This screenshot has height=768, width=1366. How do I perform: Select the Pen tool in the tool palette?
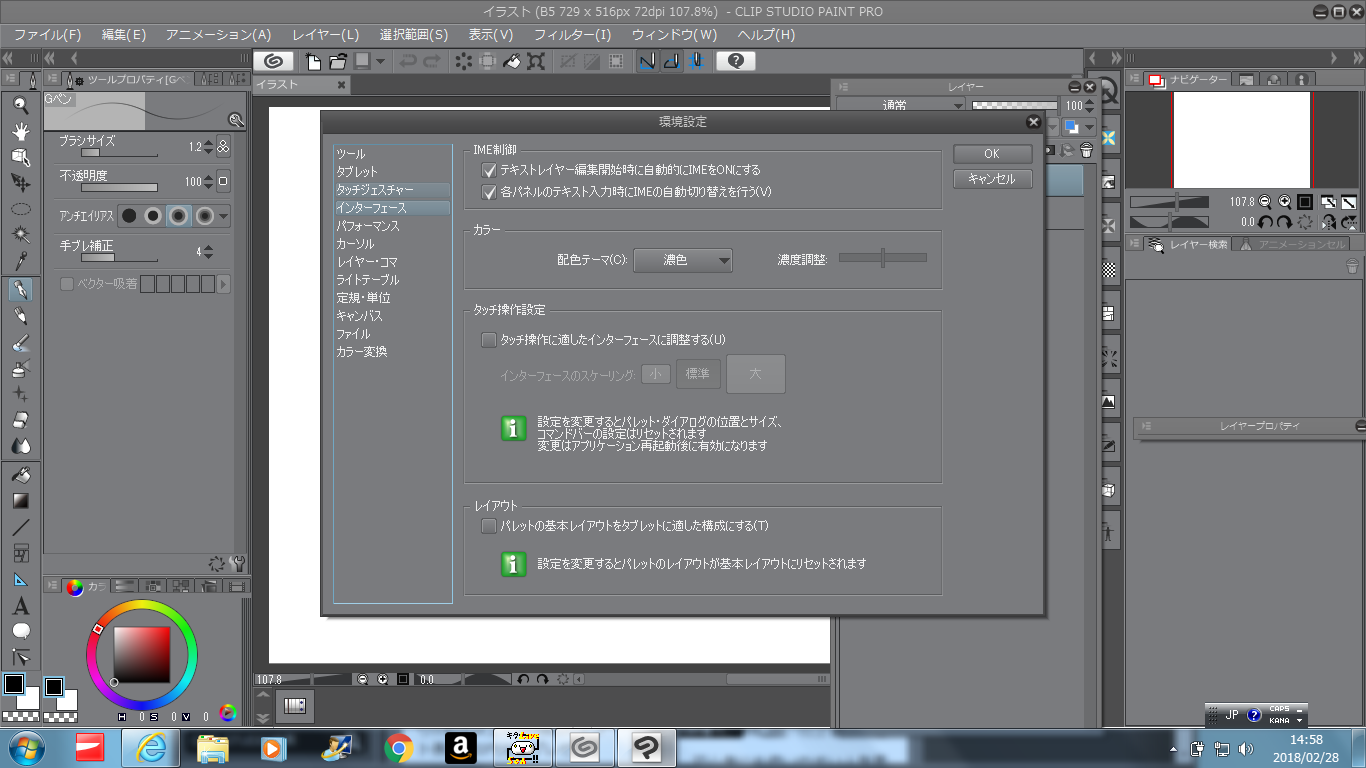(x=20, y=290)
